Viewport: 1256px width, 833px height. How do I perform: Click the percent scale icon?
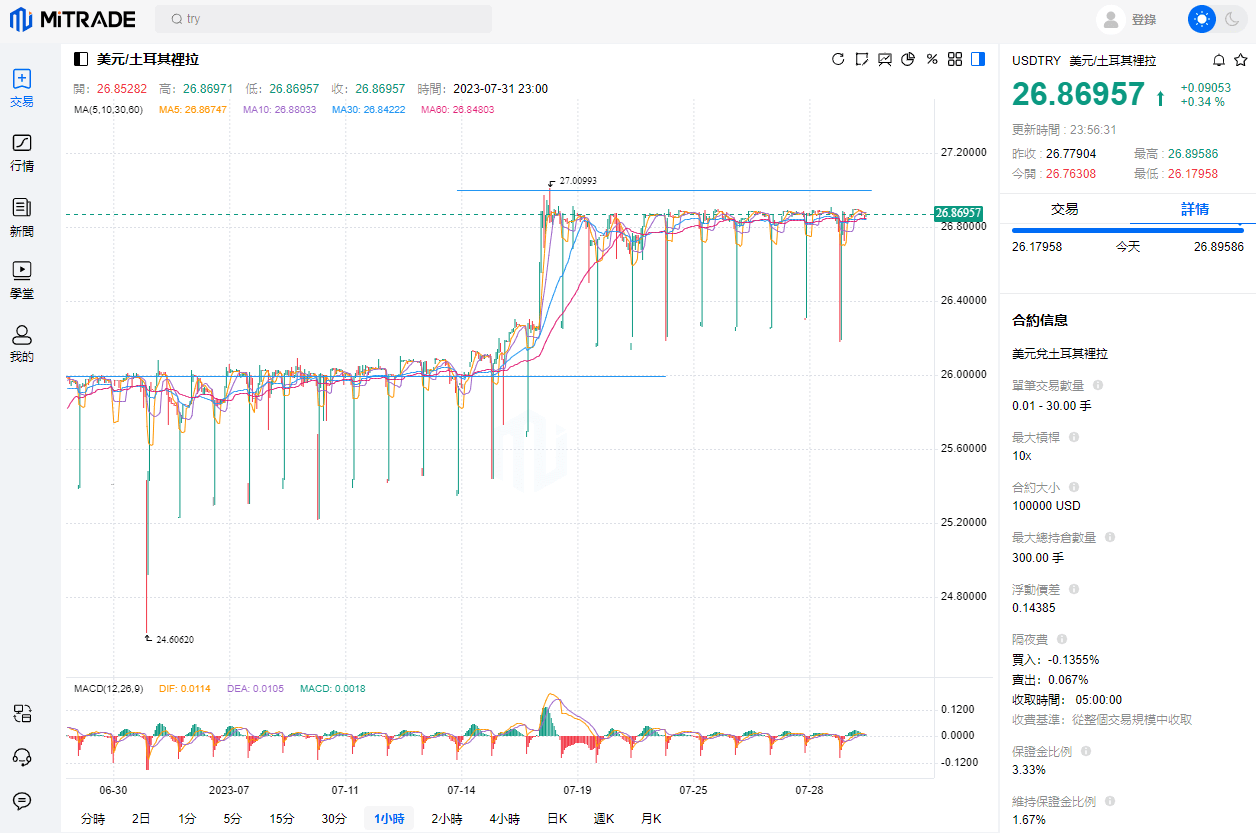932,59
